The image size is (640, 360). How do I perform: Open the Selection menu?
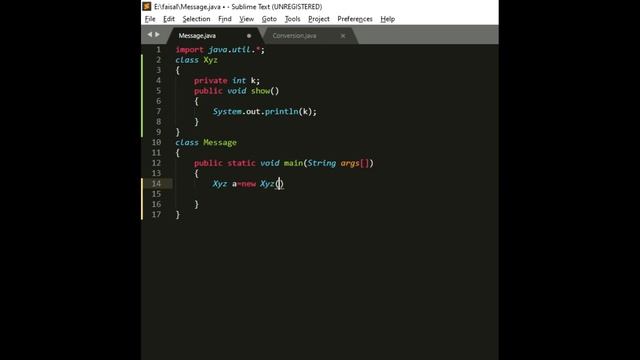(x=196, y=19)
